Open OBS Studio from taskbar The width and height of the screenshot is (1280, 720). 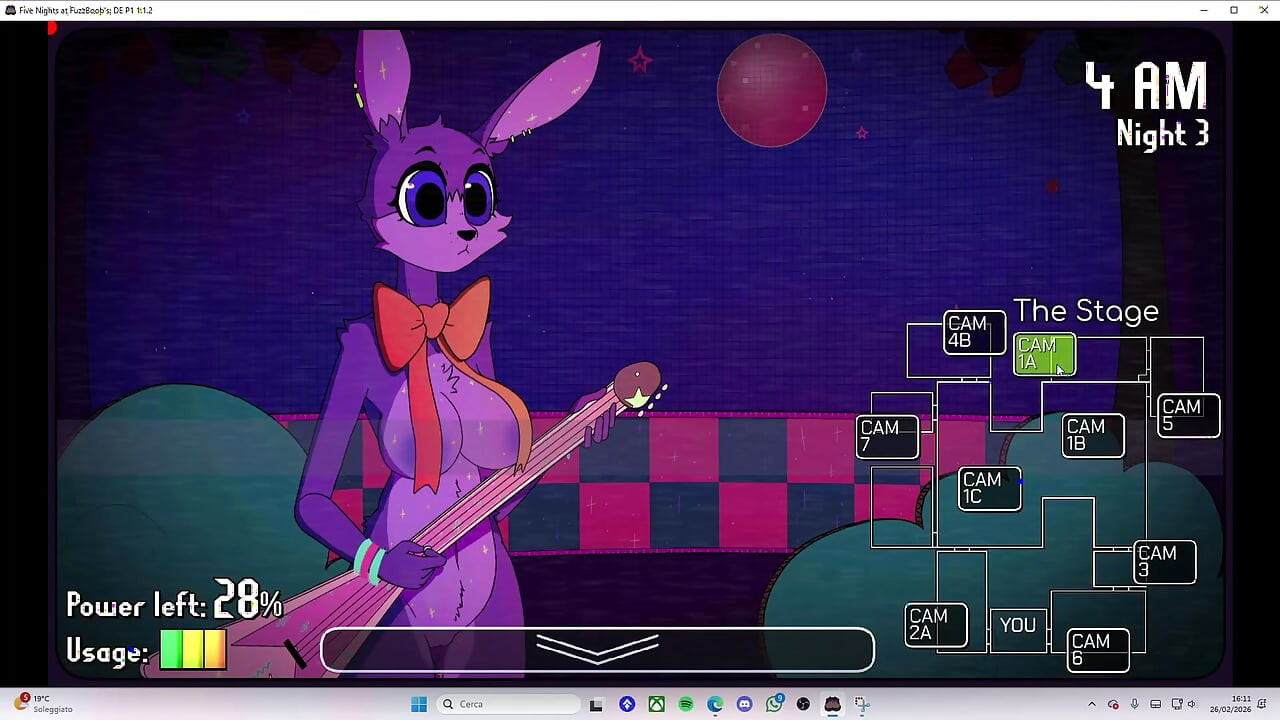click(x=803, y=704)
